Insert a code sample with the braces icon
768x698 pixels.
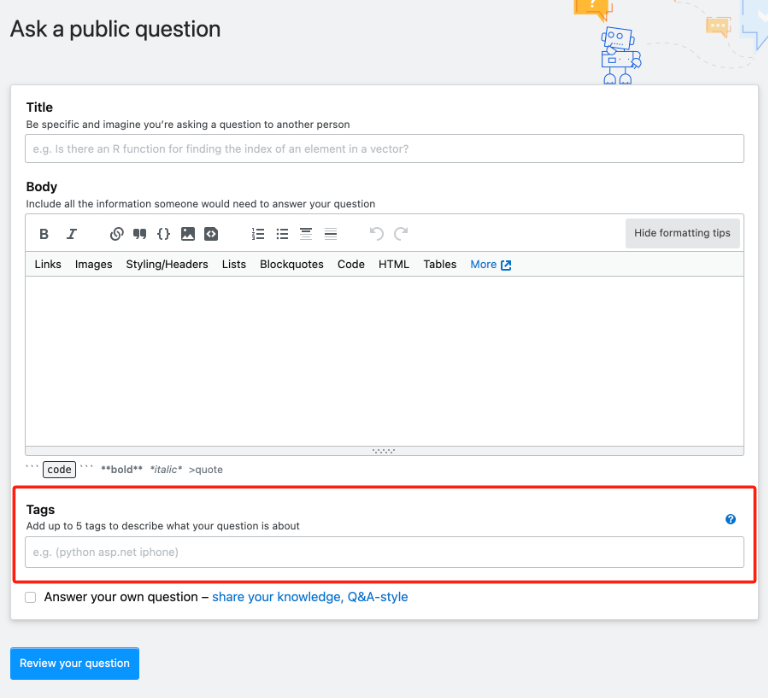(163, 234)
